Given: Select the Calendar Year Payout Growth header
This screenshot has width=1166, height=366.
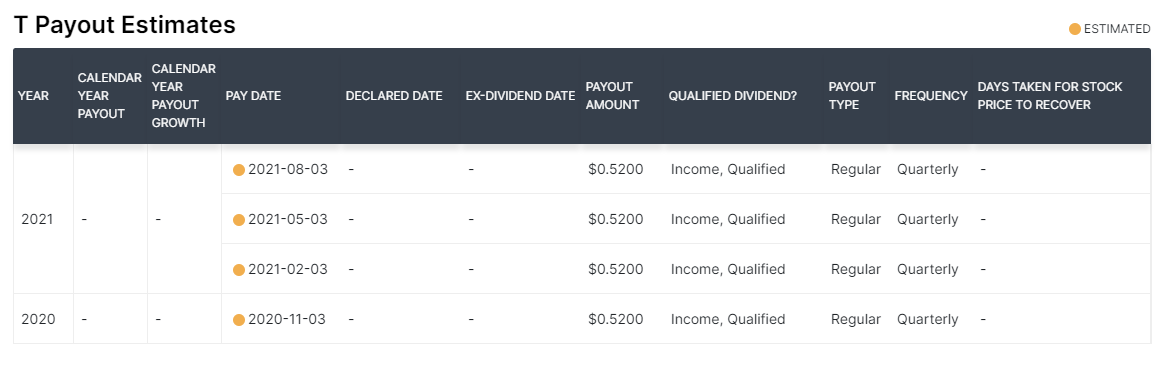Looking at the screenshot, I should pos(184,96).
